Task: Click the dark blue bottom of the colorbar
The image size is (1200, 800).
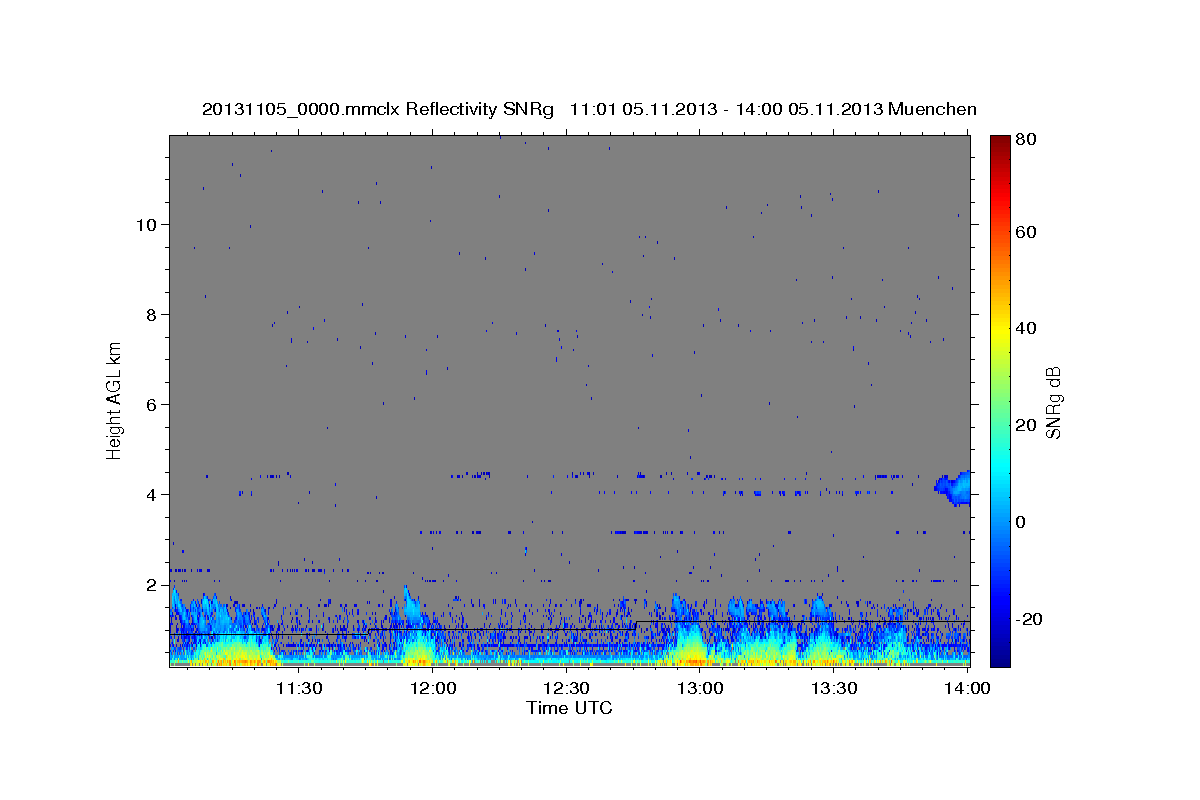Action: (999, 655)
